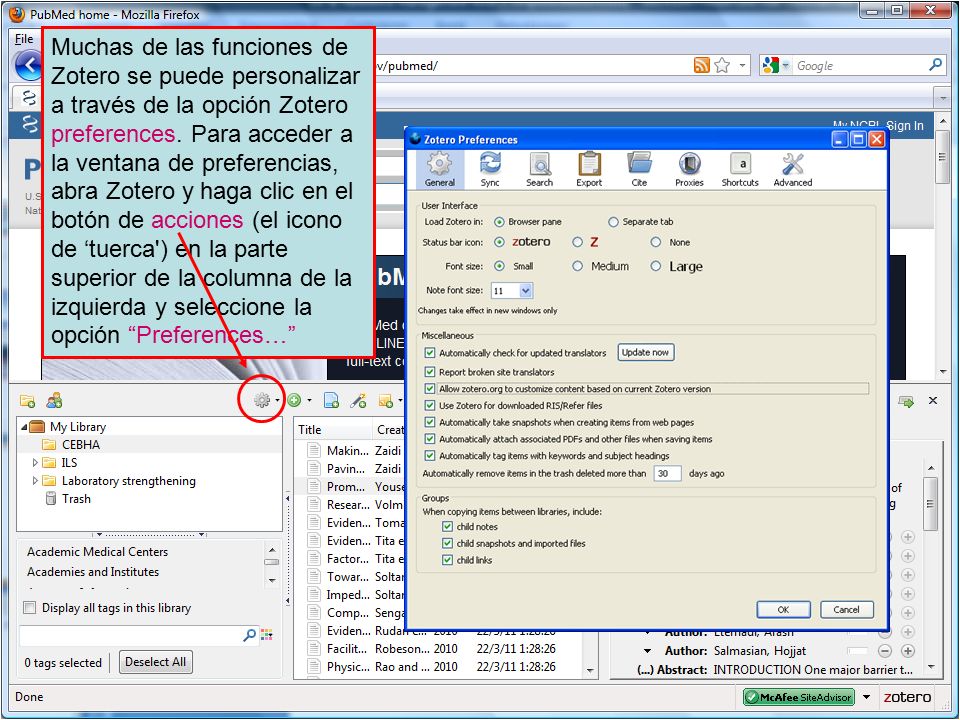Click the Sign In link

tap(905, 126)
